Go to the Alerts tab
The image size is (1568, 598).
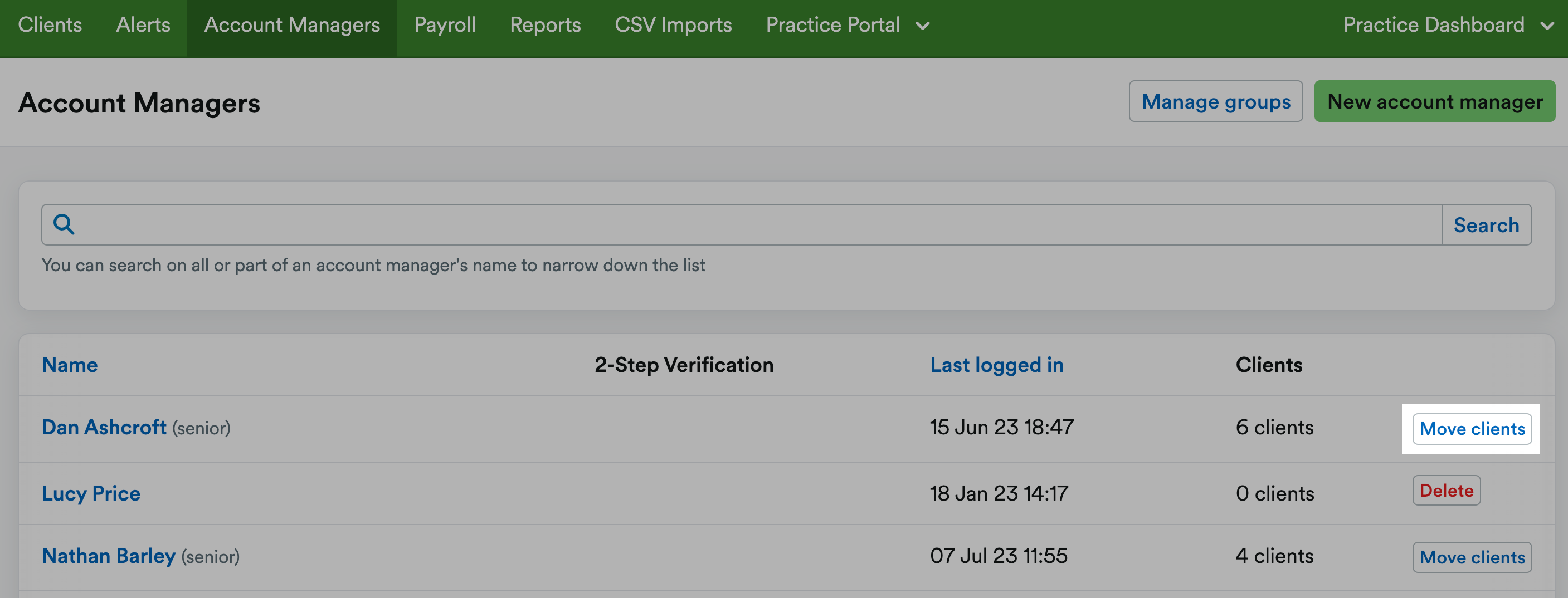click(x=143, y=25)
